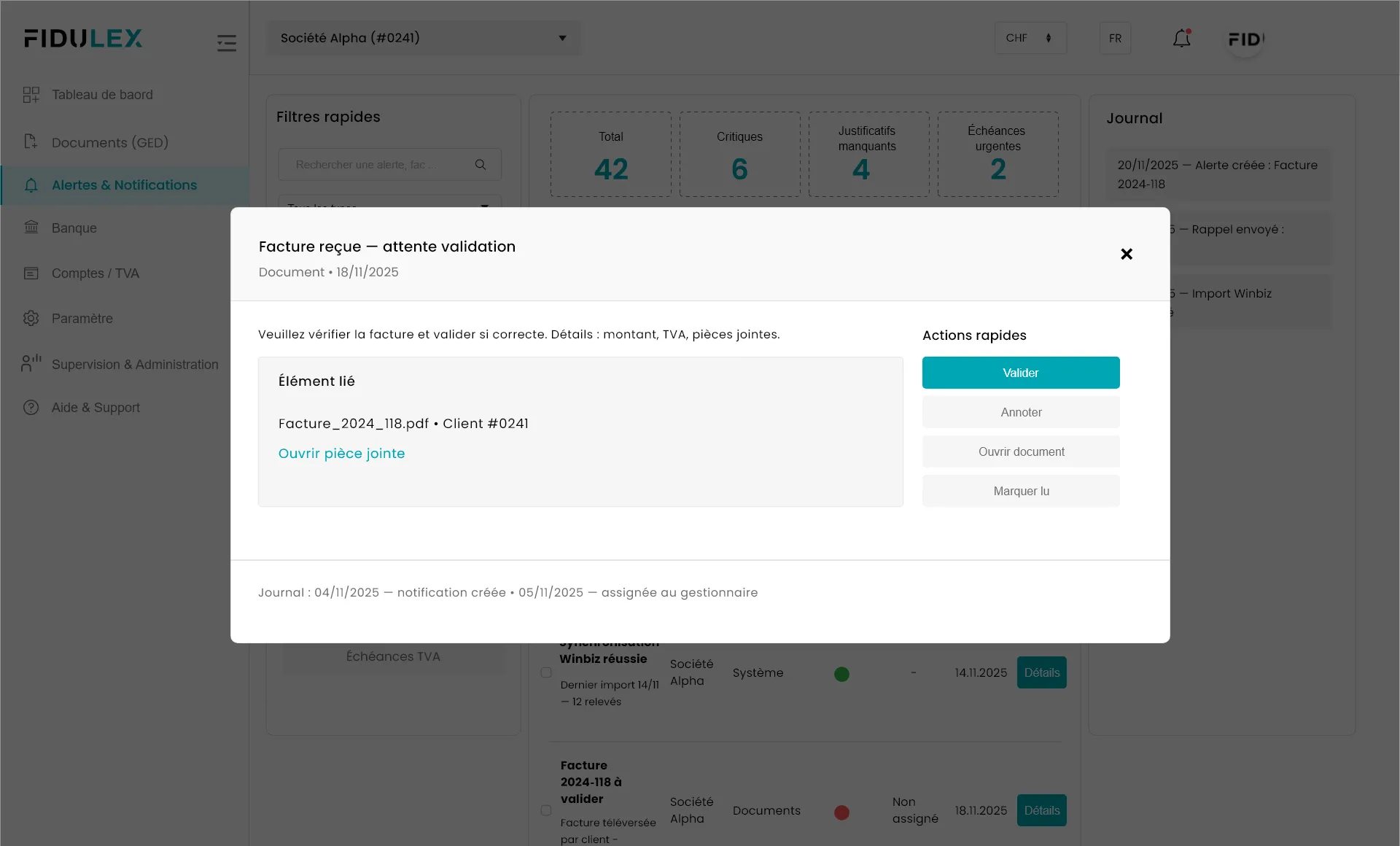Click the notification bell icon
This screenshot has width=1400, height=846.
(1181, 39)
